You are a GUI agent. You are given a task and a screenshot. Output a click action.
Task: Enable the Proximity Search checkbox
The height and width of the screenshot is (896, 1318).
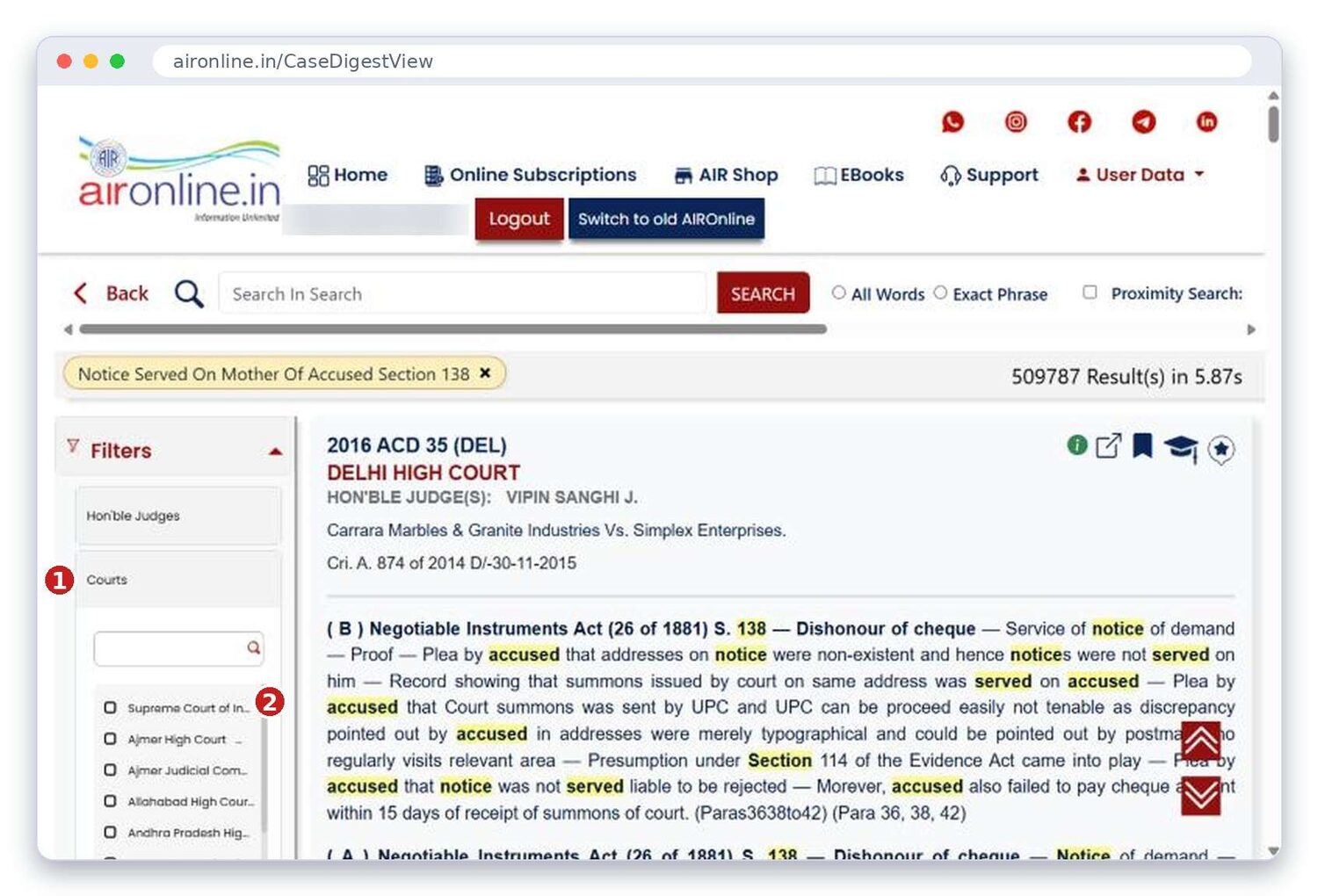coord(1090,292)
